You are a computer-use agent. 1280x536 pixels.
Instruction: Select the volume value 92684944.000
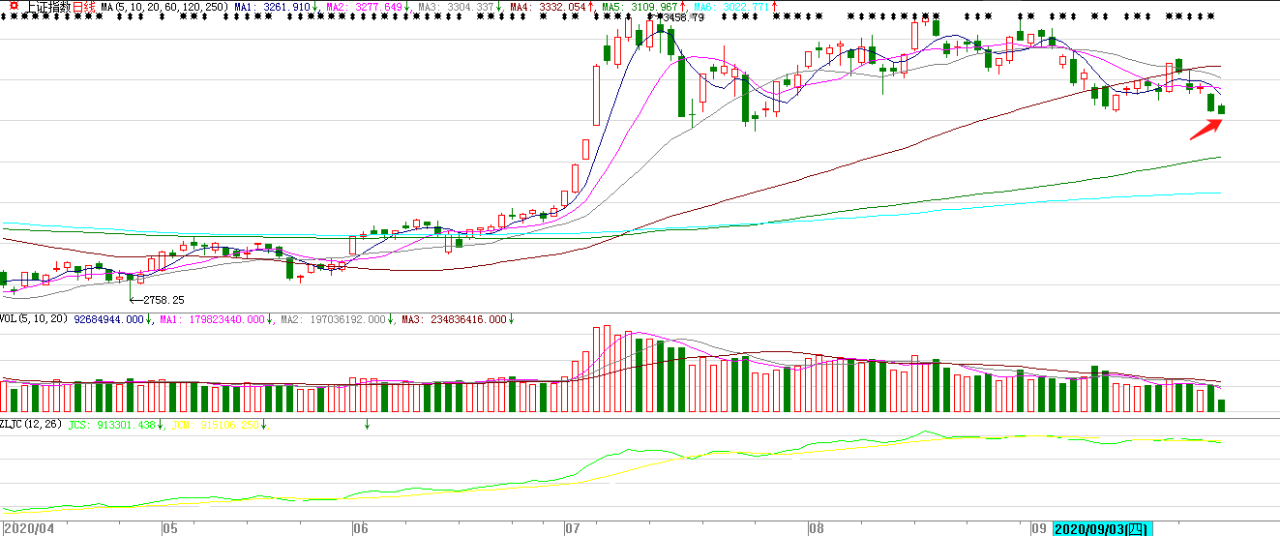pyautogui.click(x=110, y=319)
